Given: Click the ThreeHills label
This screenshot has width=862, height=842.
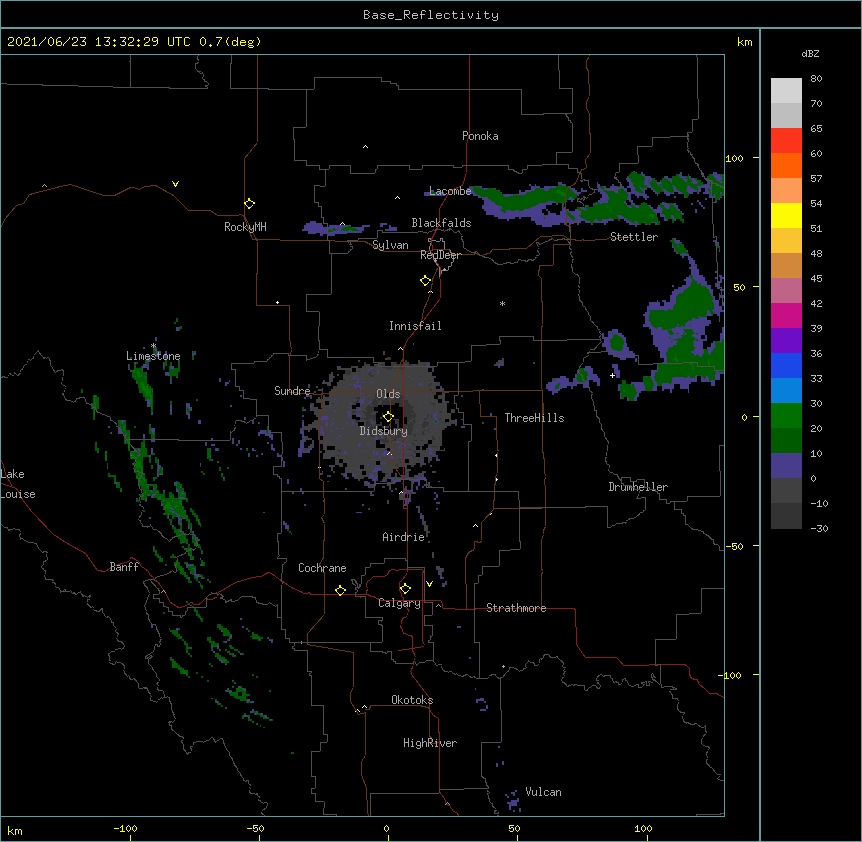Looking at the screenshot, I should [x=534, y=418].
